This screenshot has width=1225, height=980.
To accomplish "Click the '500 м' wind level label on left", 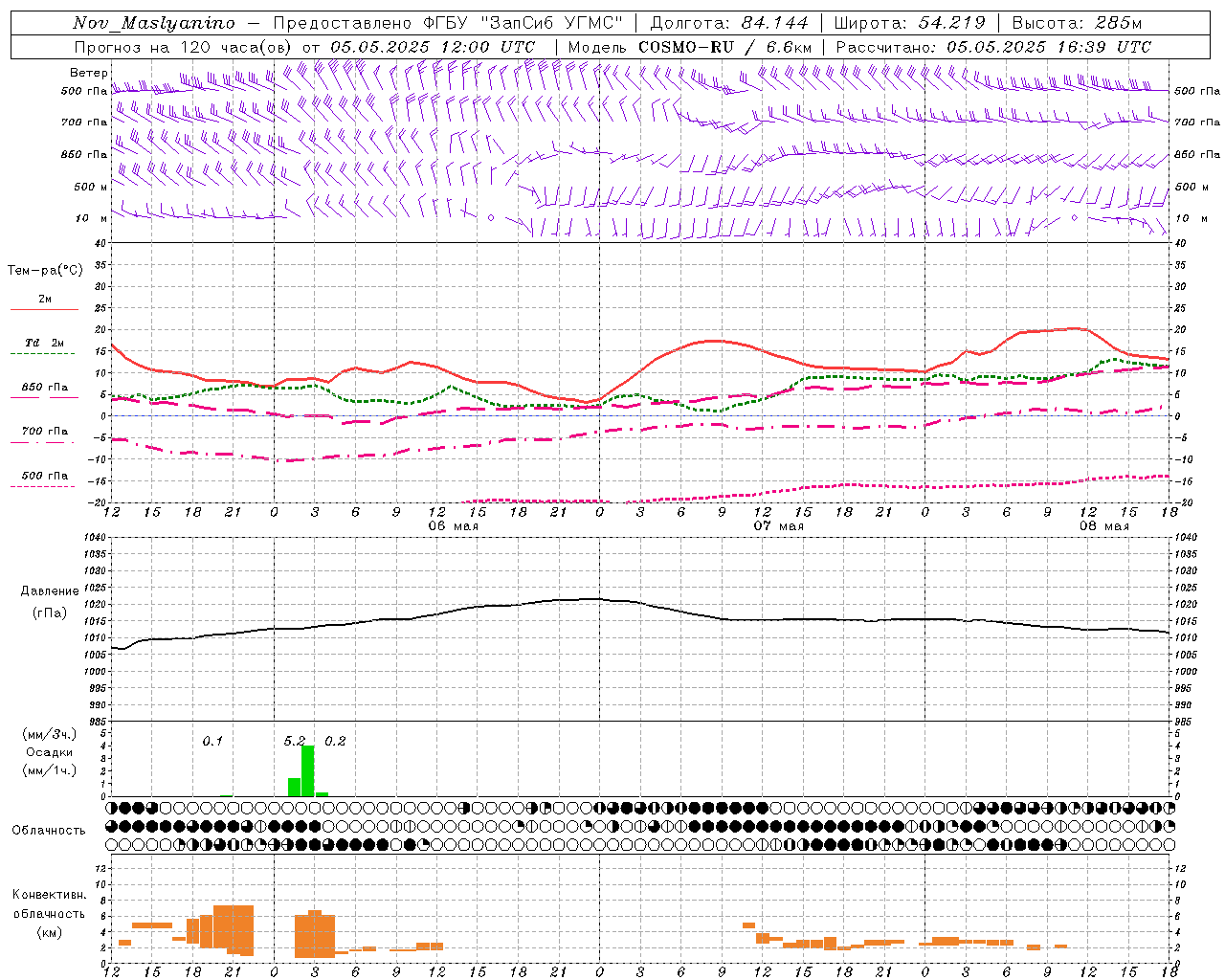I will click(91, 187).
